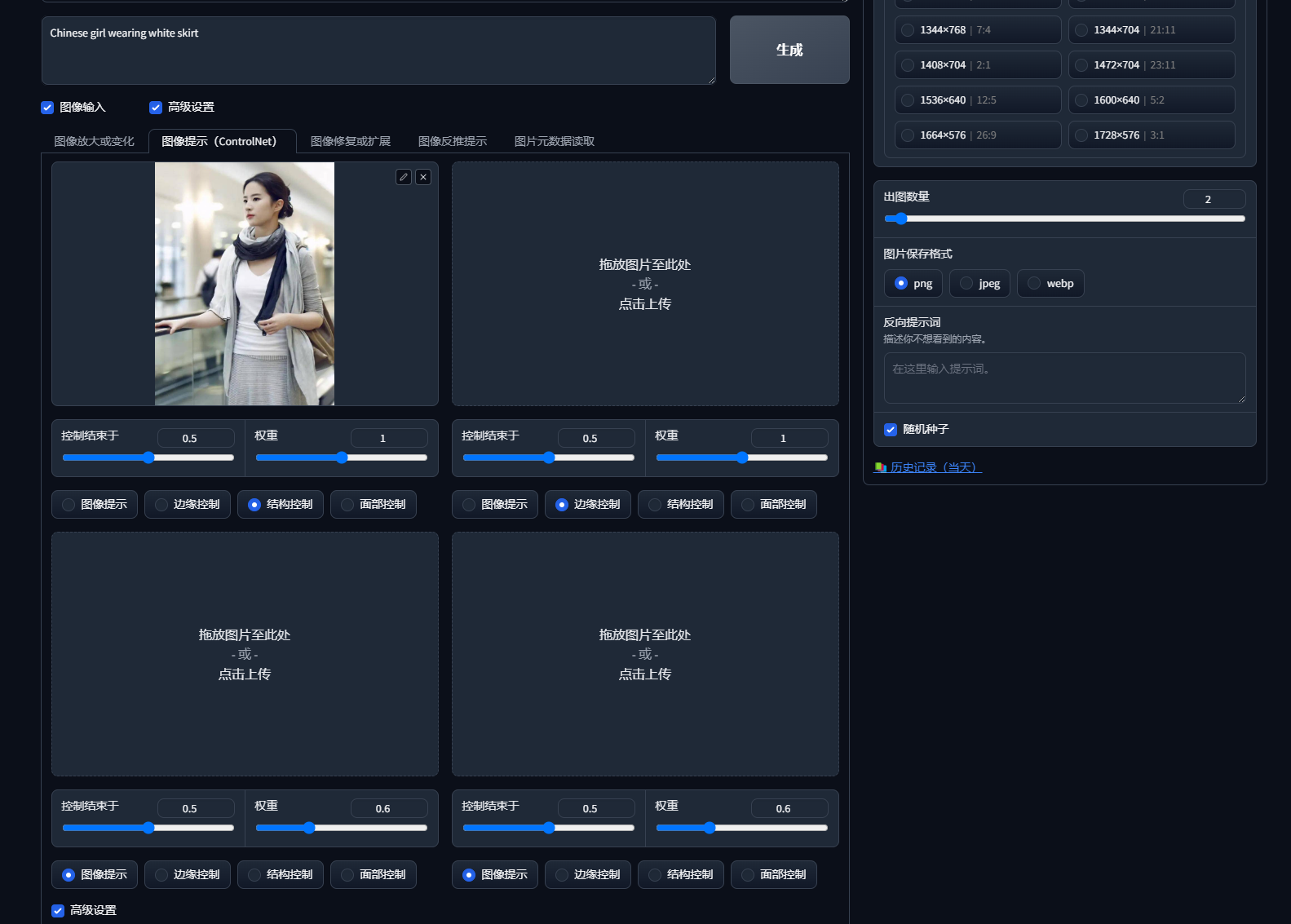The width and height of the screenshot is (1291, 924).
Task: Select the 1536×640 12:5 resolution
Action: coord(978,100)
